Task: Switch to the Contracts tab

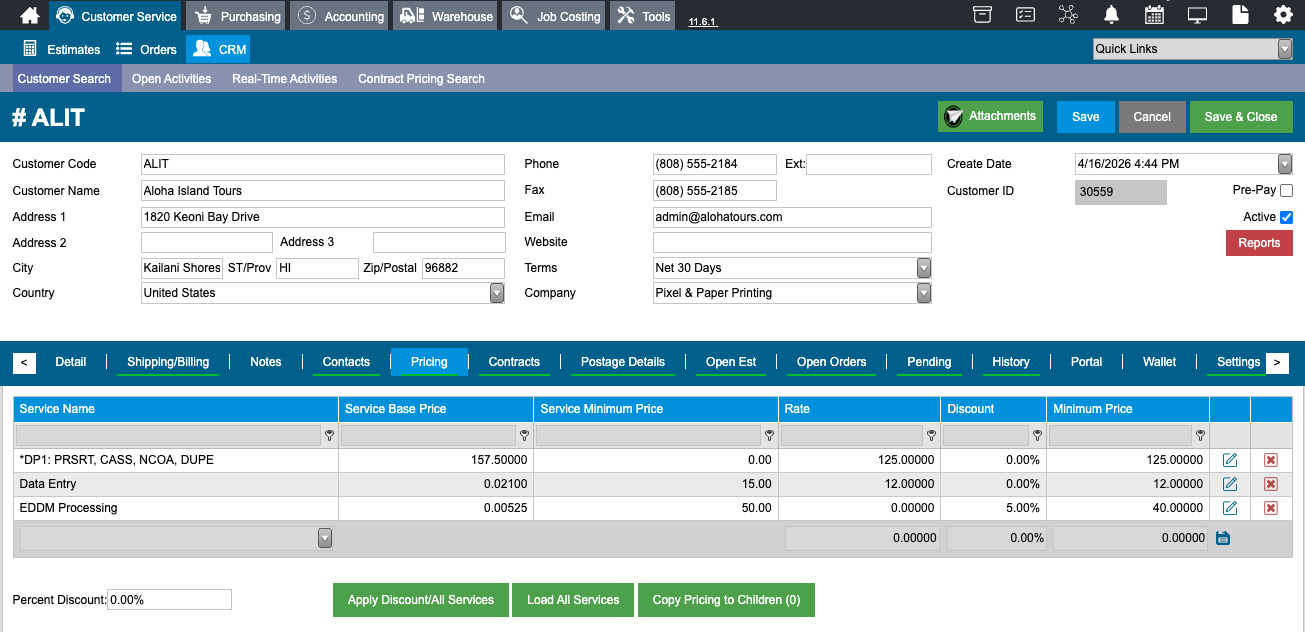Action: pyautogui.click(x=514, y=362)
